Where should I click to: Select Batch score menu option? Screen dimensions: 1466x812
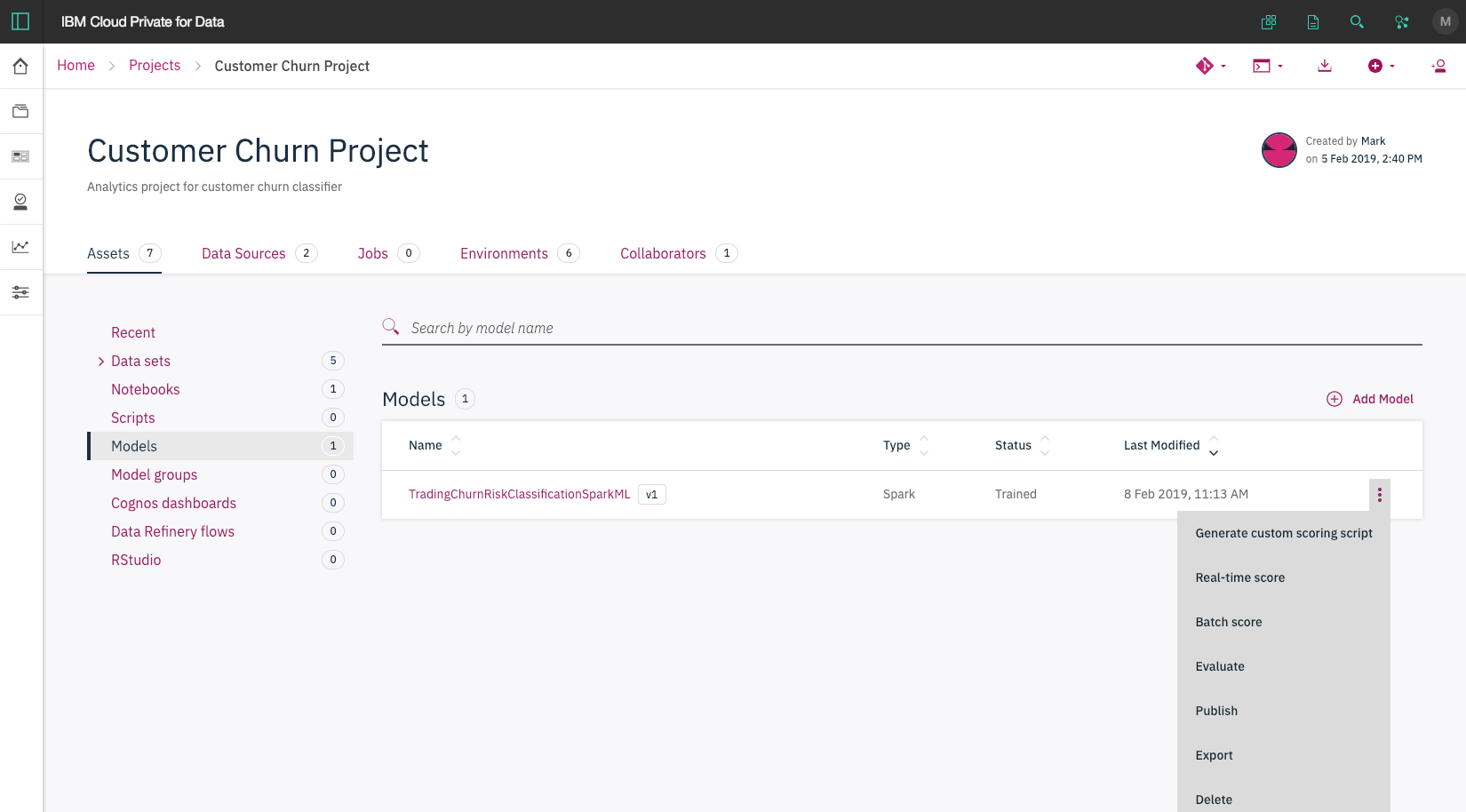click(1284, 622)
